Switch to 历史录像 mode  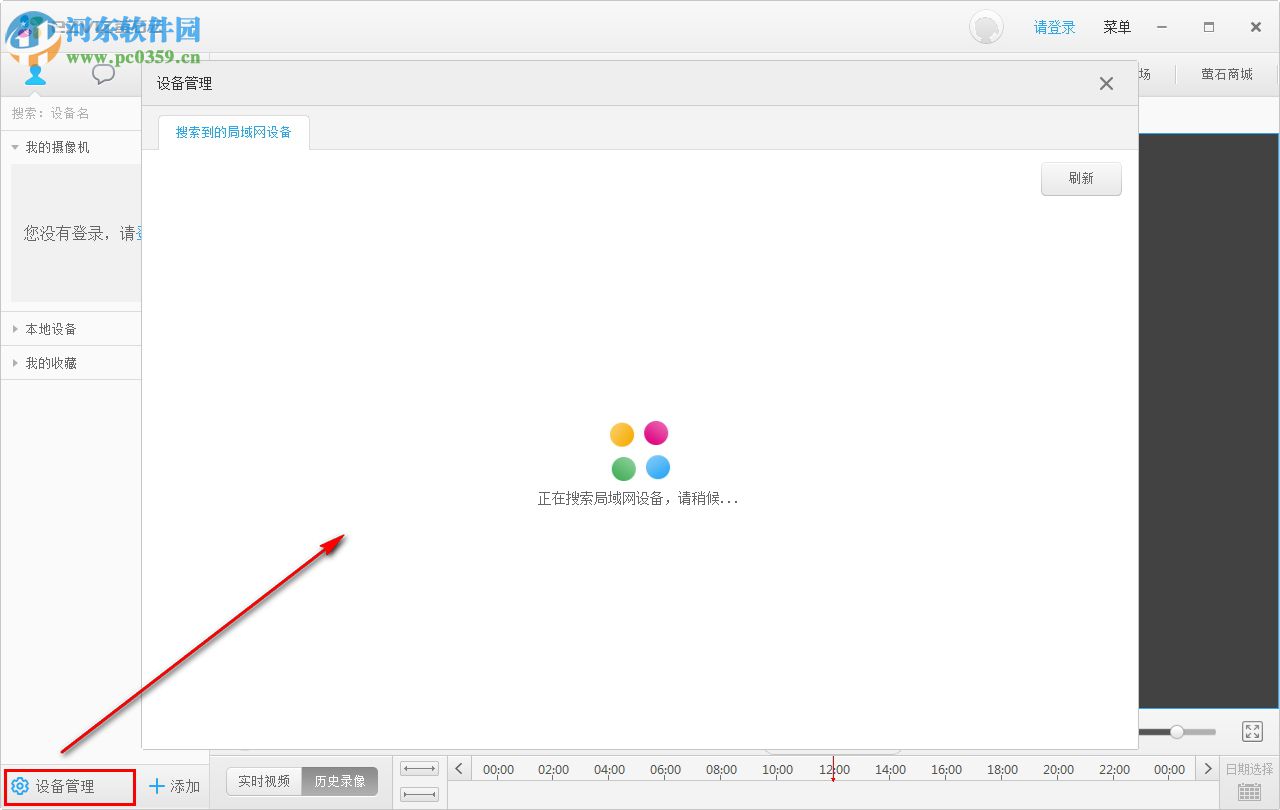click(x=340, y=781)
